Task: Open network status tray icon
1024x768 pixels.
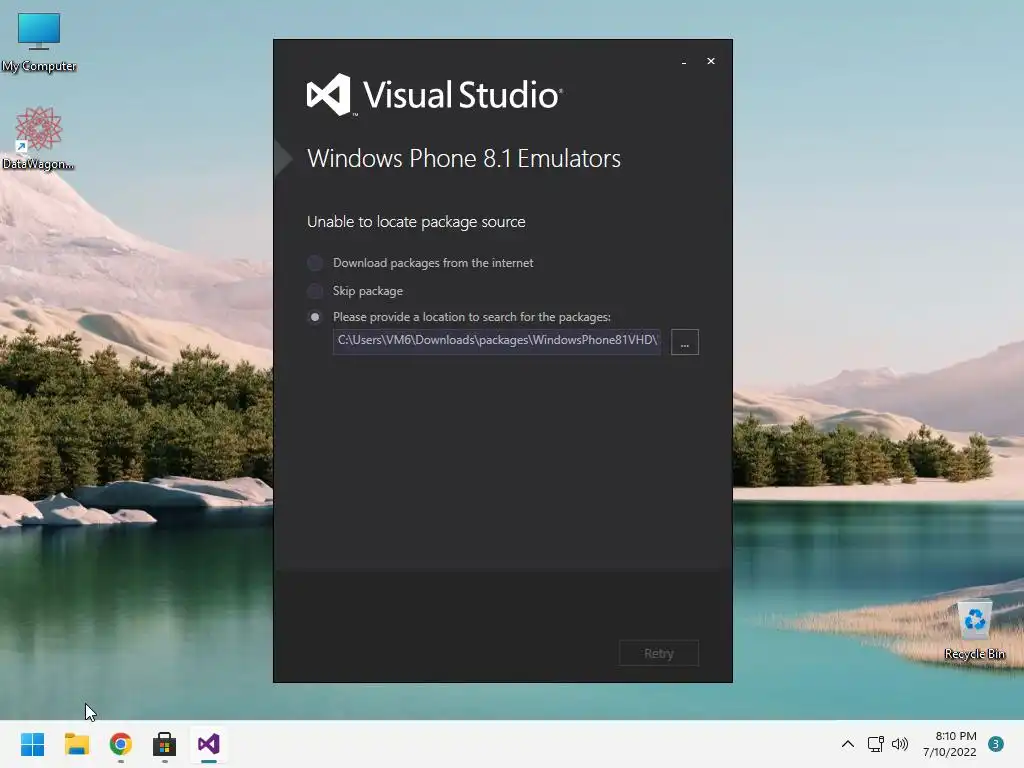Action: click(x=876, y=744)
